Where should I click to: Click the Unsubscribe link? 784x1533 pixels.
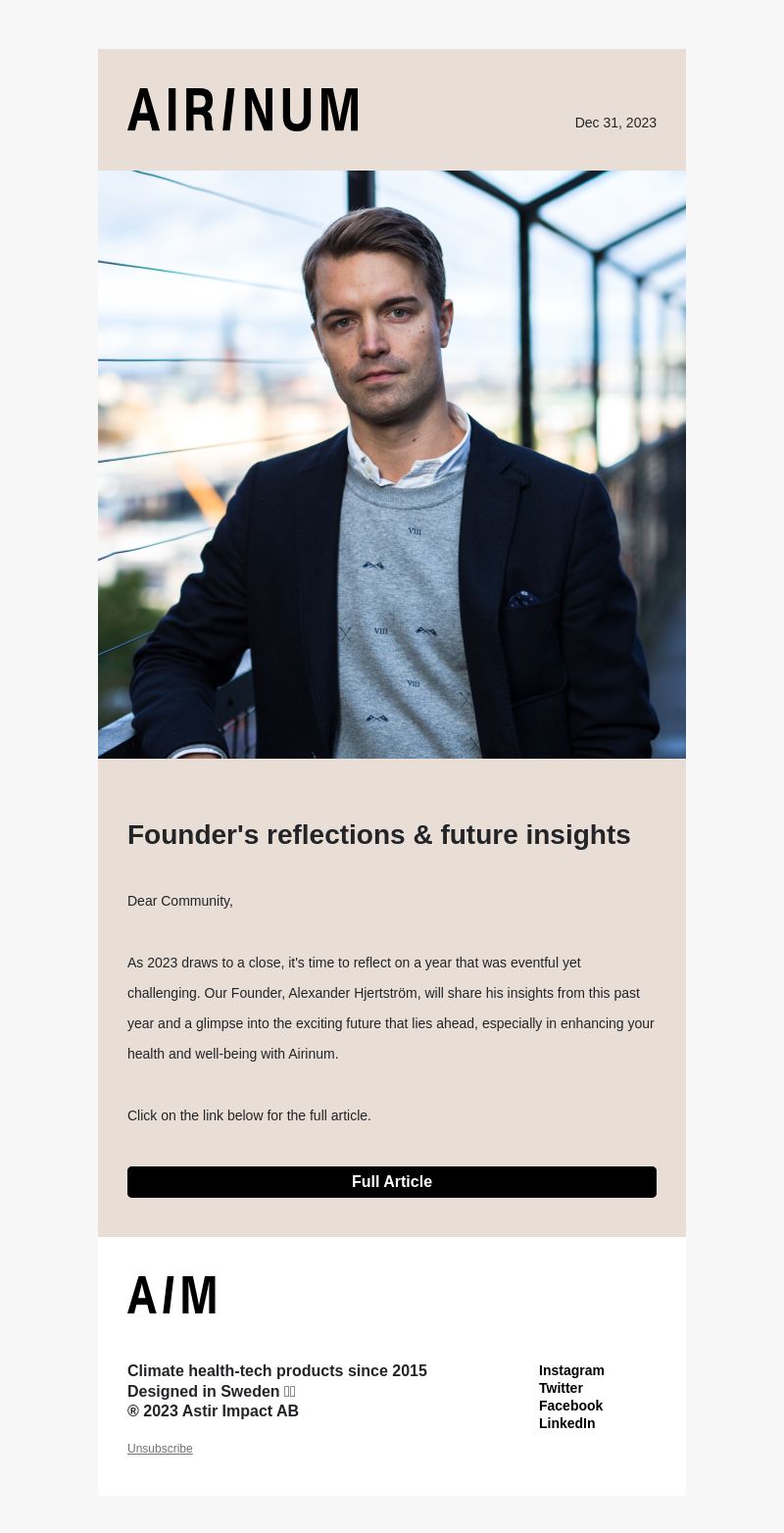pos(160,1449)
